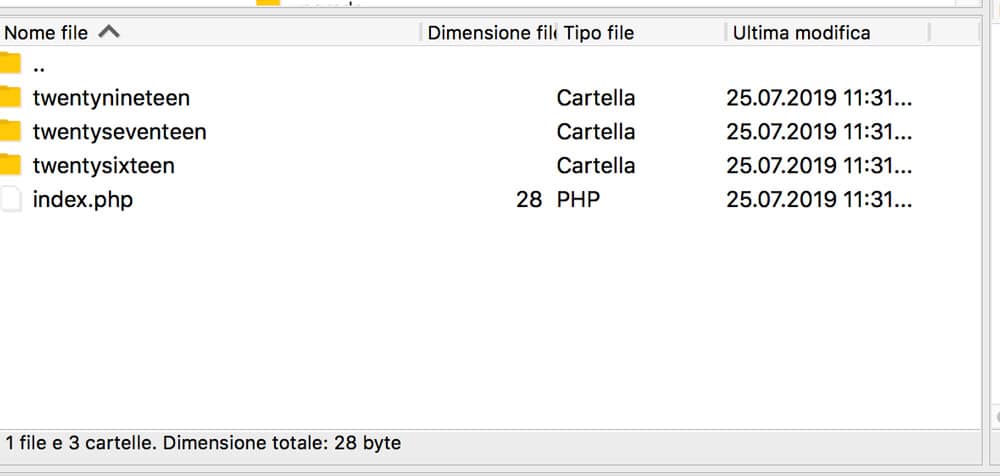The width and height of the screenshot is (1000, 476).
Task: Sort by Tipo file column header
Action: pyautogui.click(x=598, y=33)
